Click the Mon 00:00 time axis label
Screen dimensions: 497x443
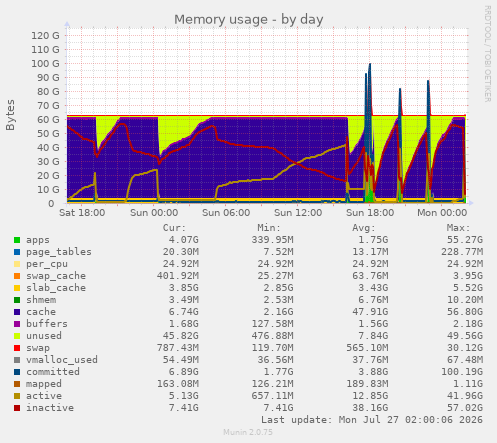tap(442, 213)
